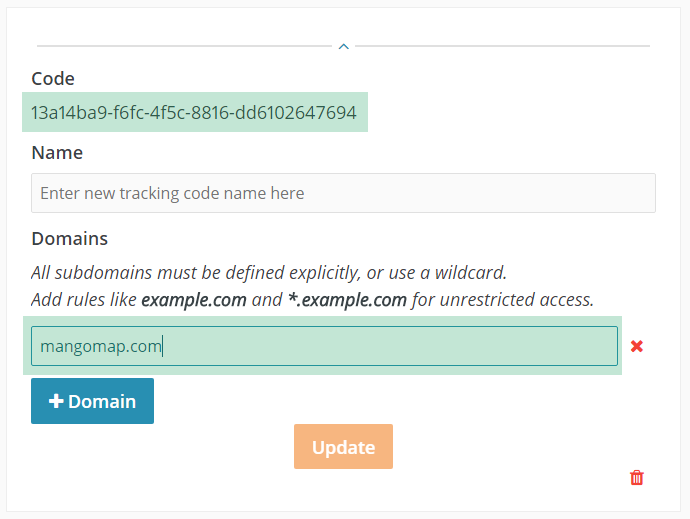Click the Code label

pyautogui.click(x=53, y=79)
